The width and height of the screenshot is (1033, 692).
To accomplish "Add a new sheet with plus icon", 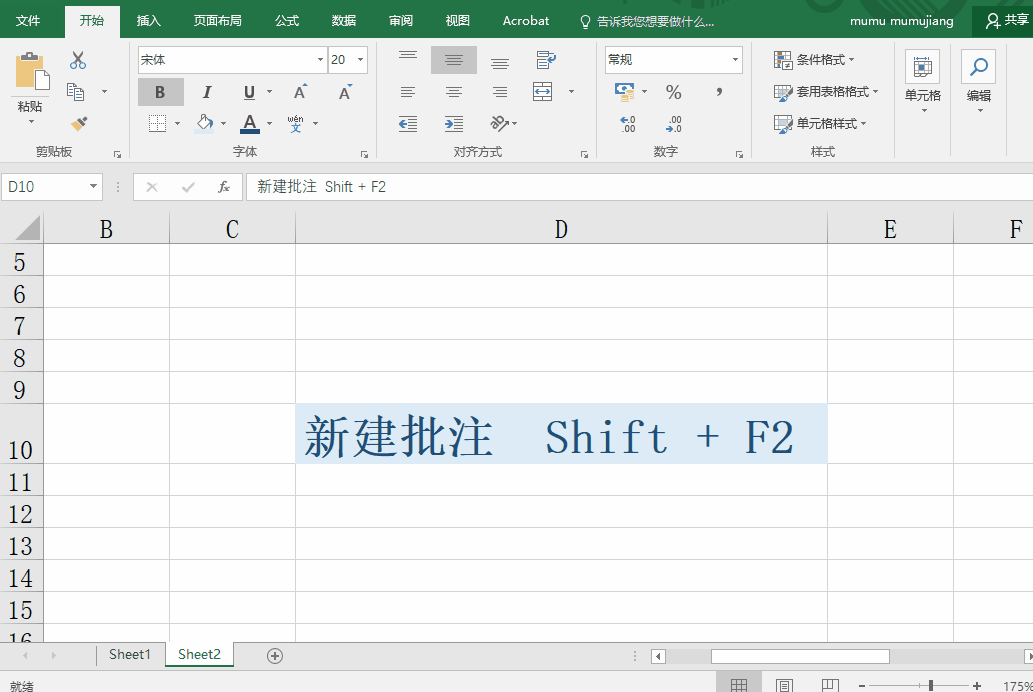I will click(275, 656).
